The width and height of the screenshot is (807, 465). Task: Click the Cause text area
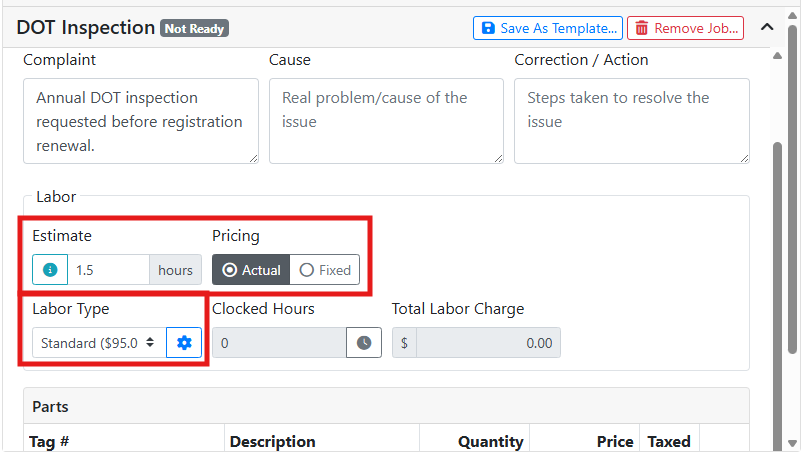[x=386, y=121]
